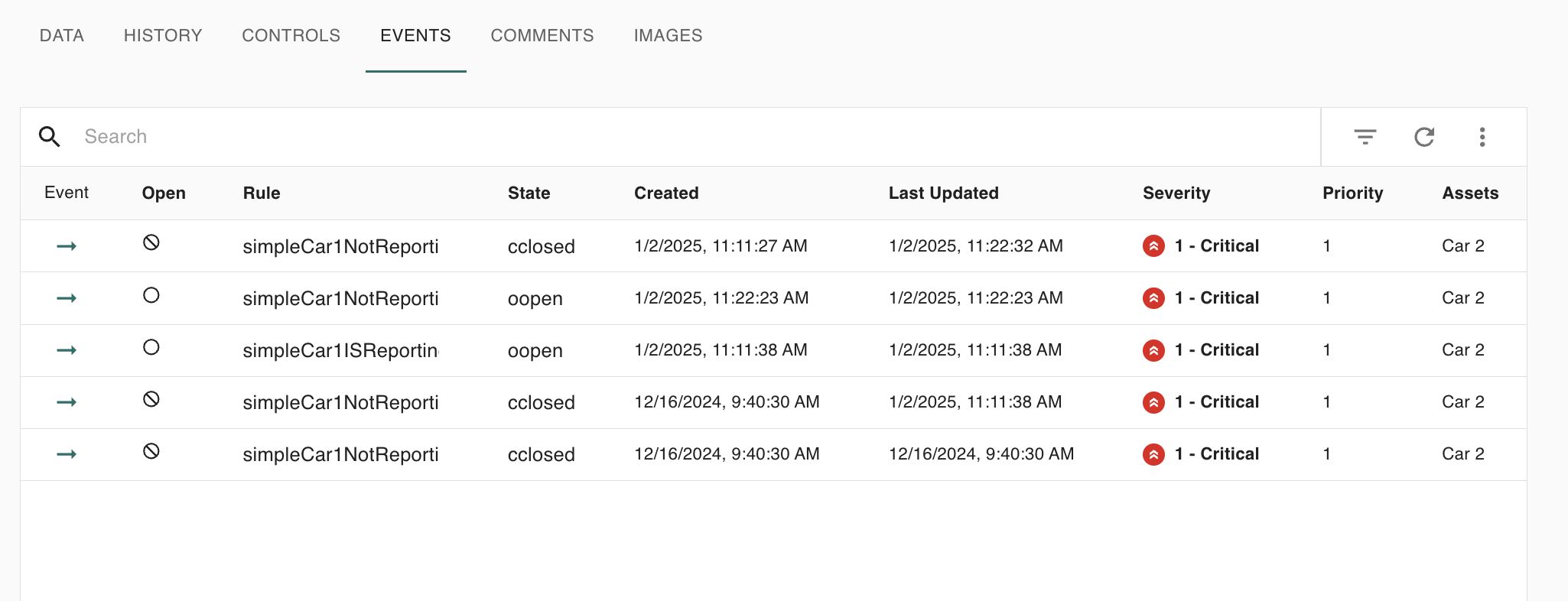Switch to the HISTORY tab
The width and height of the screenshot is (1568, 601).
click(x=163, y=36)
